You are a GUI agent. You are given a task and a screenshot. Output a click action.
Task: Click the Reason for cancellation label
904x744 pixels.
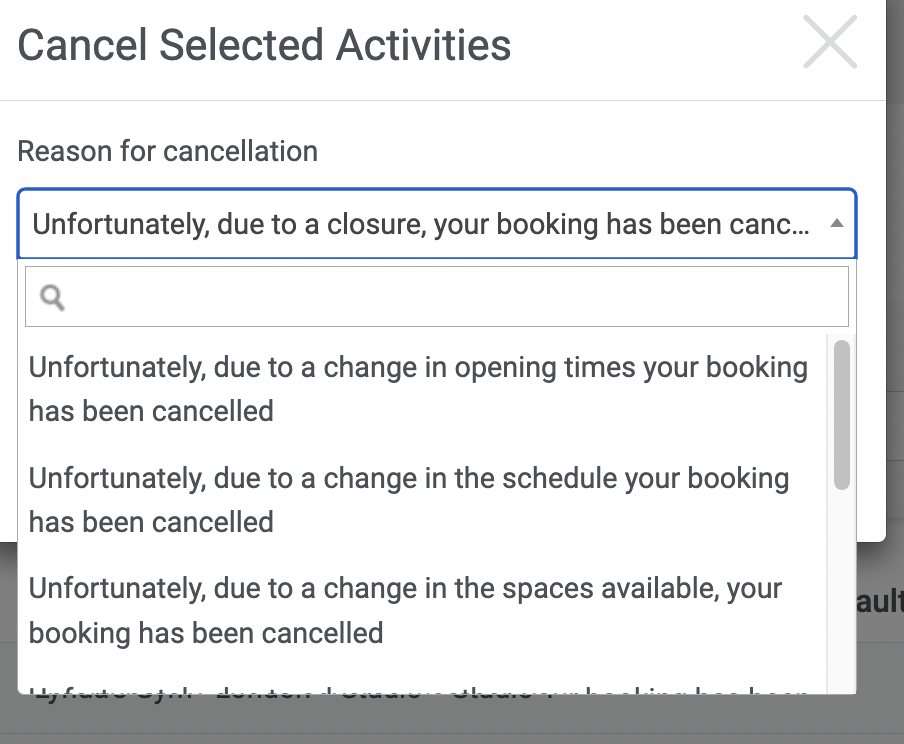[x=168, y=152]
